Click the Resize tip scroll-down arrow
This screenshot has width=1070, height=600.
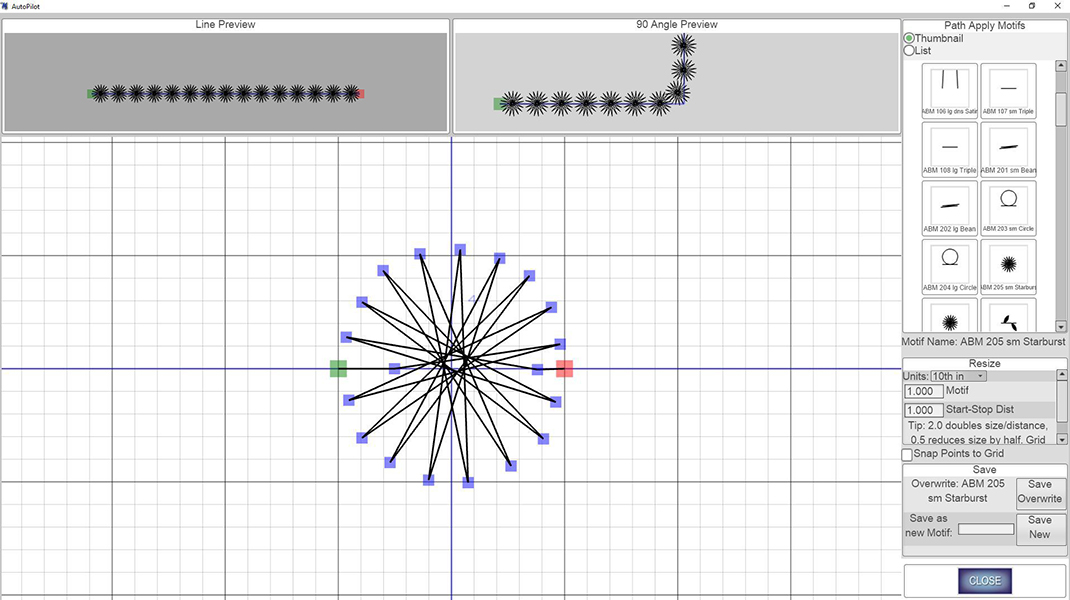click(x=1062, y=438)
